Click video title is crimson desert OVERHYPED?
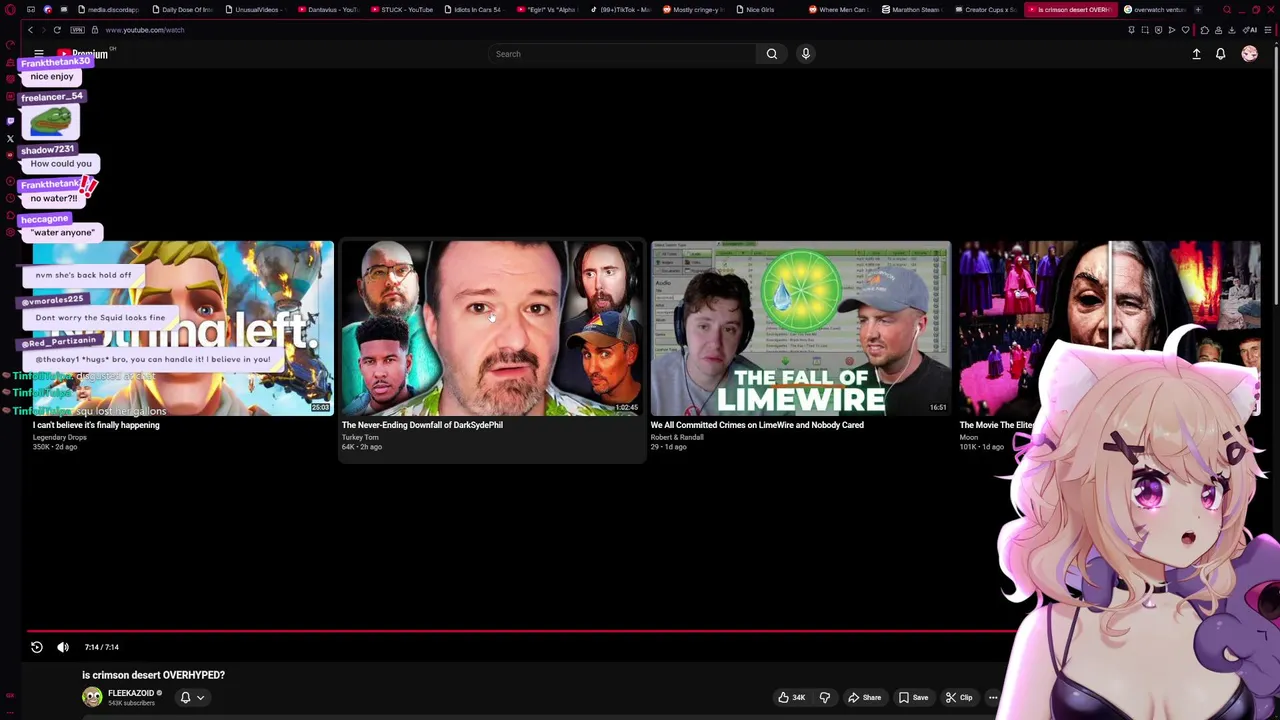The height and width of the screenshot is (720, 1280). [153, 675]
